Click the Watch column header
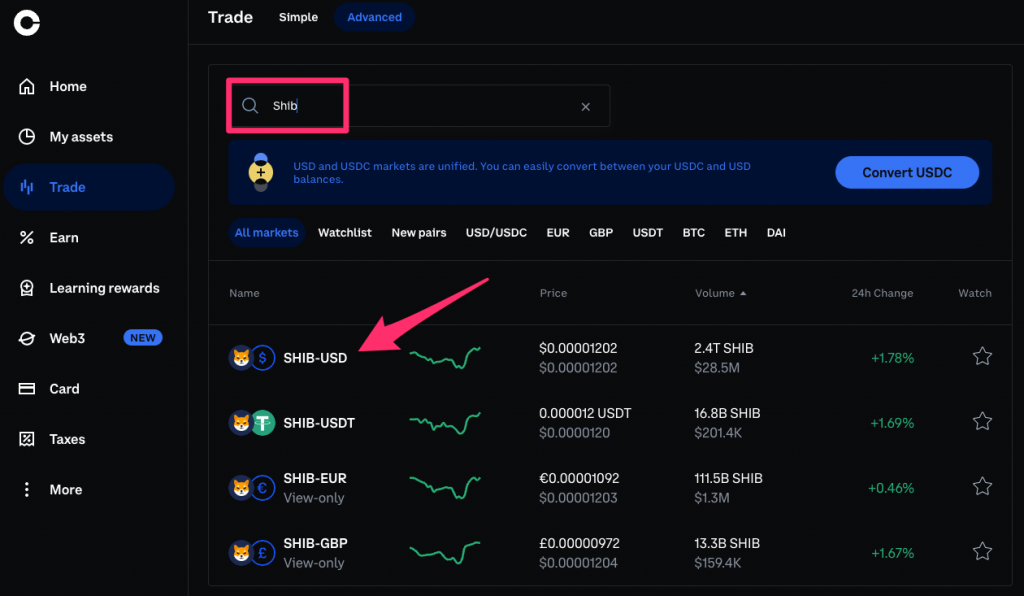This screenshot has height=596, width=1024. [974, 293]
